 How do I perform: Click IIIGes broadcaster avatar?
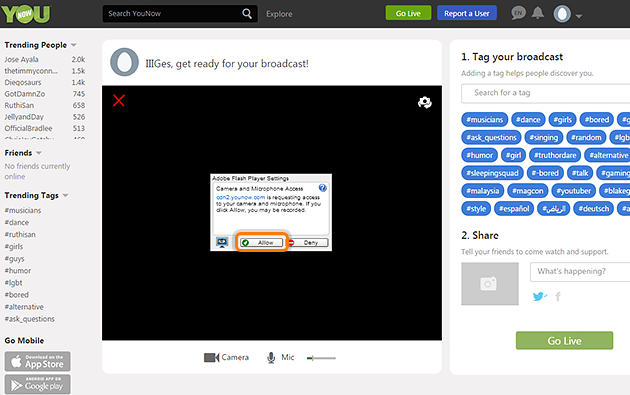[x=125, y=62]
